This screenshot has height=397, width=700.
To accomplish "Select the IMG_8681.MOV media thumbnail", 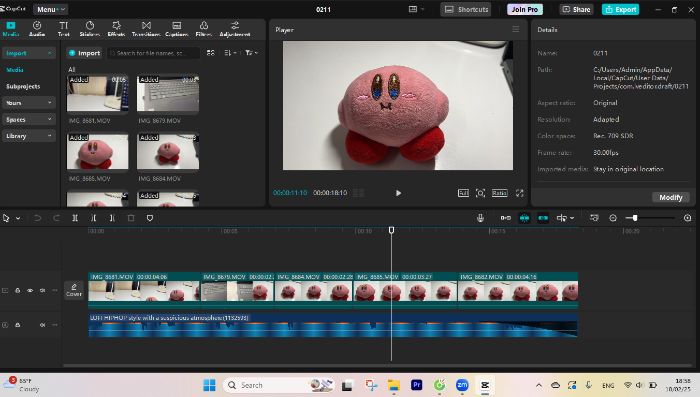I will point(97,93).
